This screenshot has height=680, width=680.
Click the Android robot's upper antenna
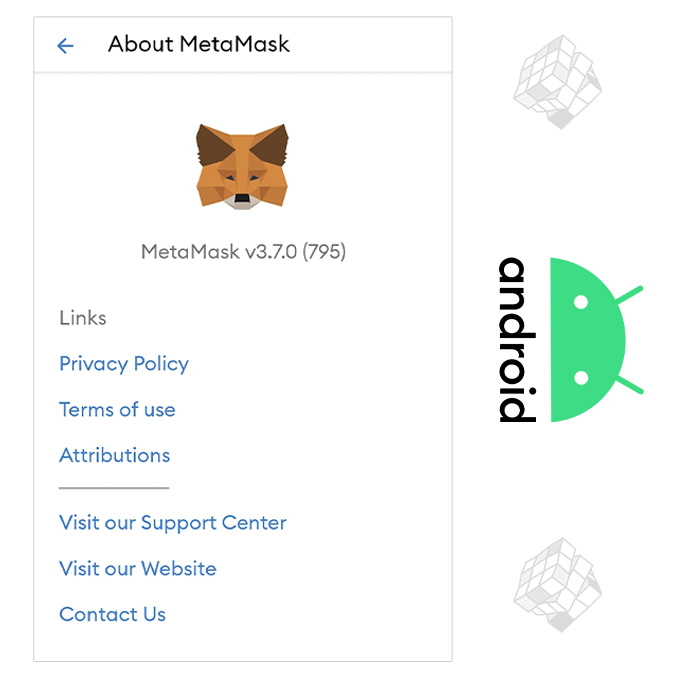pos(628,296)
